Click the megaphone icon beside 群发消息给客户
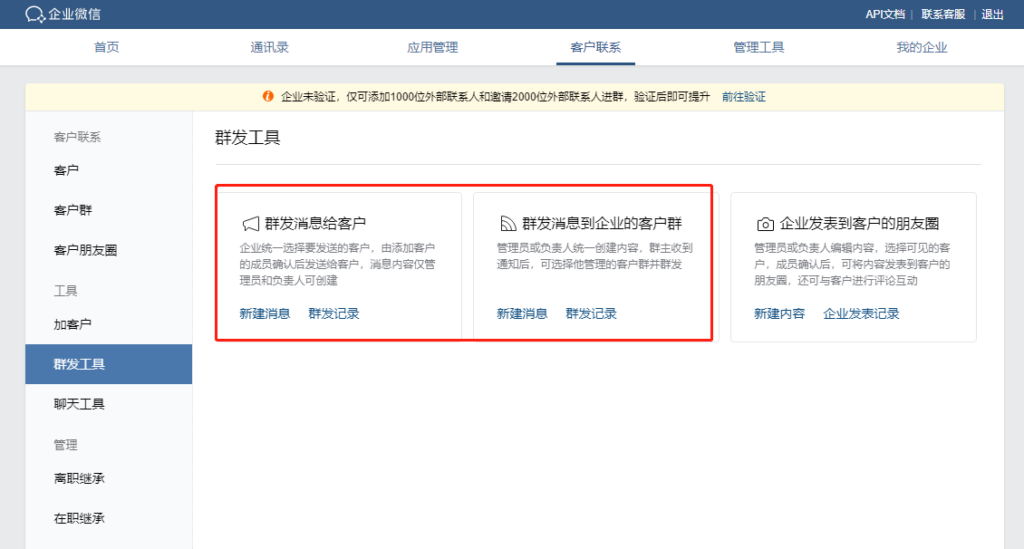This screenshot has width=1024, height=549. pos(250,224)
